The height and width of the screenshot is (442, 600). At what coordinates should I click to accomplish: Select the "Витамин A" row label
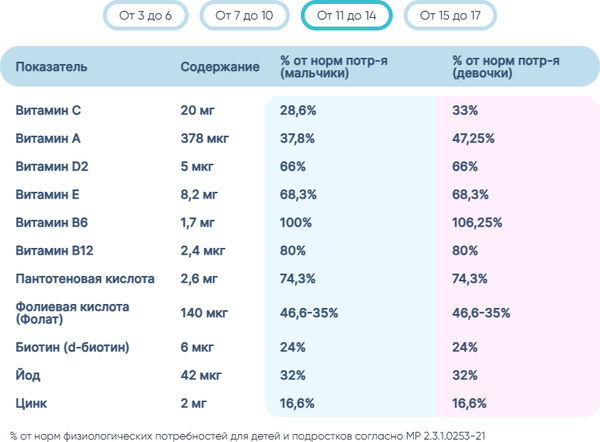tap(48, 138)
